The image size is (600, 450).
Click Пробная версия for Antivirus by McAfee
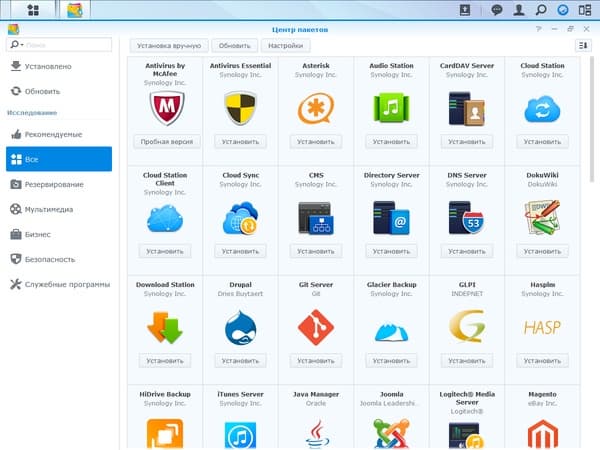click(x=166, y=142)
